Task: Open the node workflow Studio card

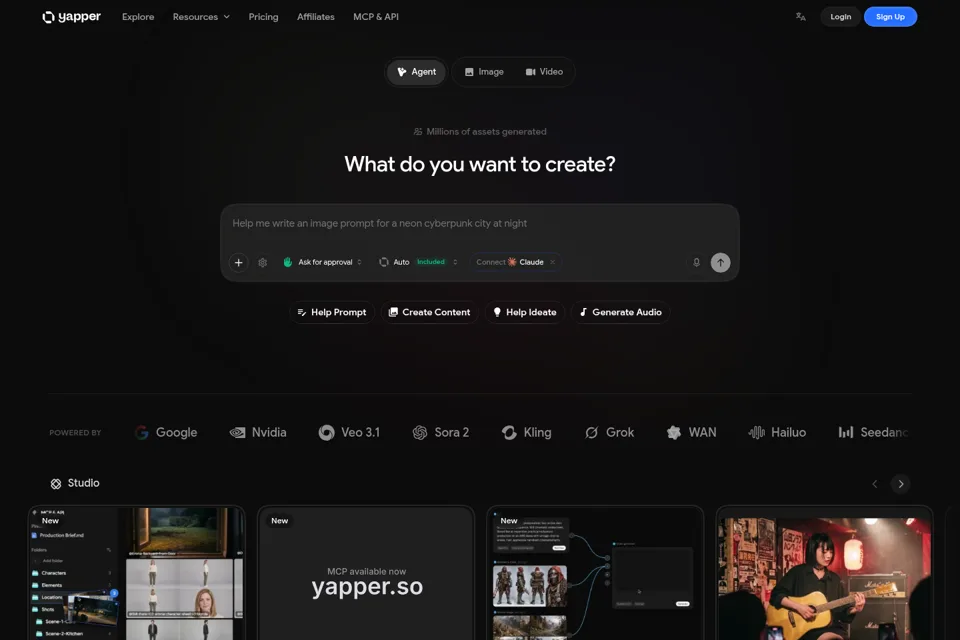Action: [595, 573]
